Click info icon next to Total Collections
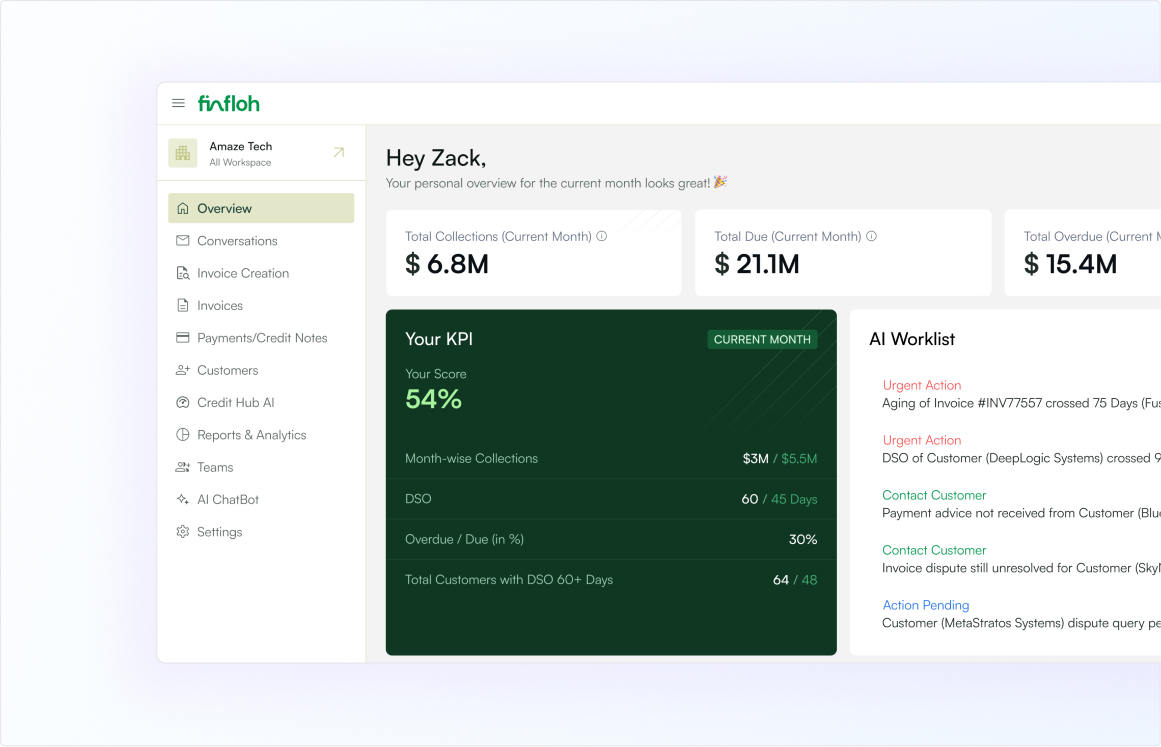The height and width of the screenshot is (747, 1161). 602,236
